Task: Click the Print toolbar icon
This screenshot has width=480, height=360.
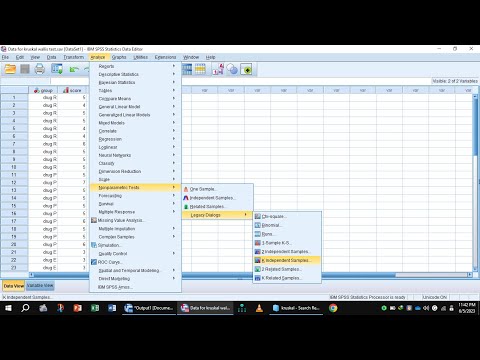Action: [40, 69]
